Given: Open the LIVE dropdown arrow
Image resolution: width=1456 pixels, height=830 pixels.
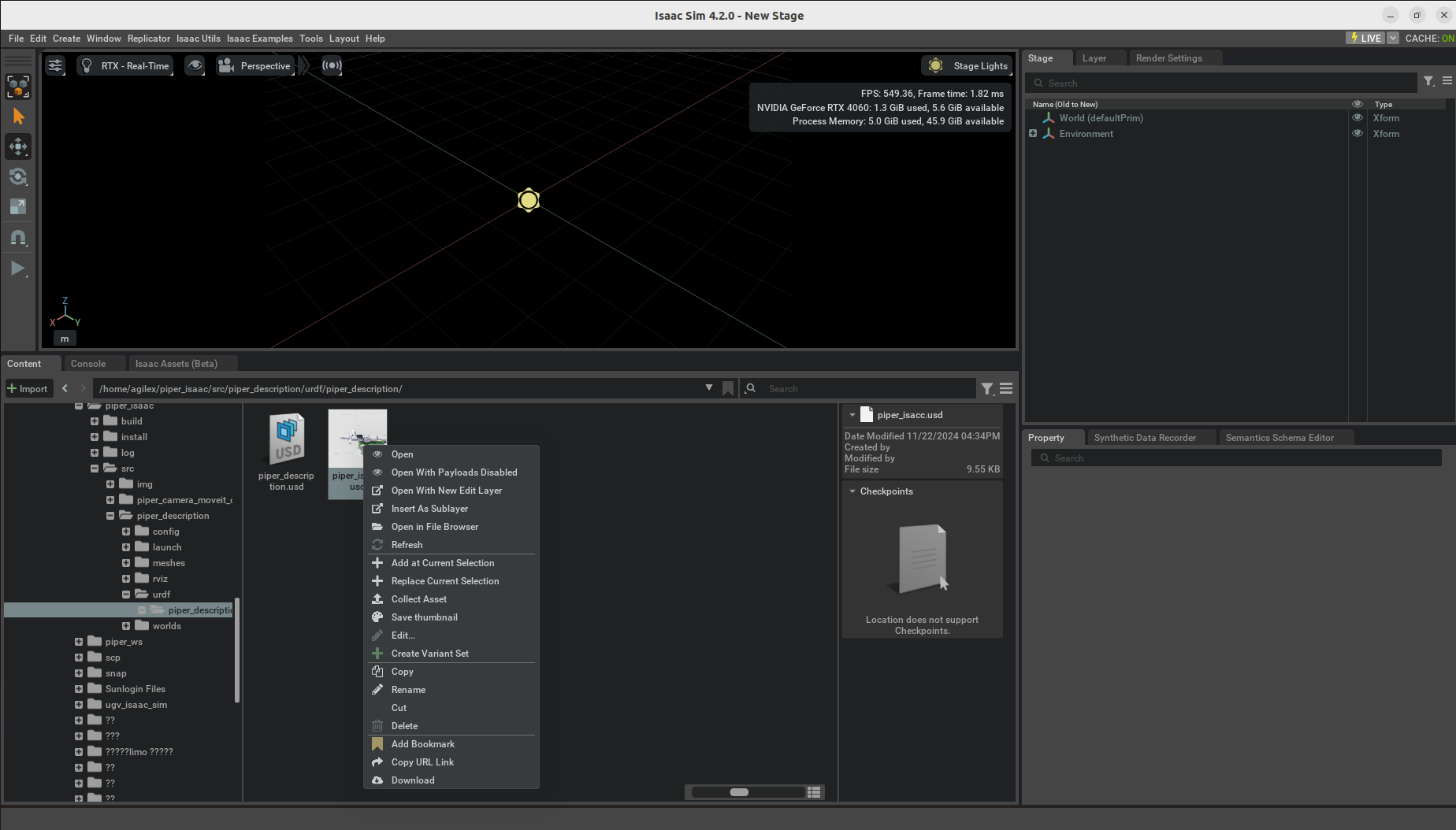Looking at the screenshot, I should coord(1392,38).
